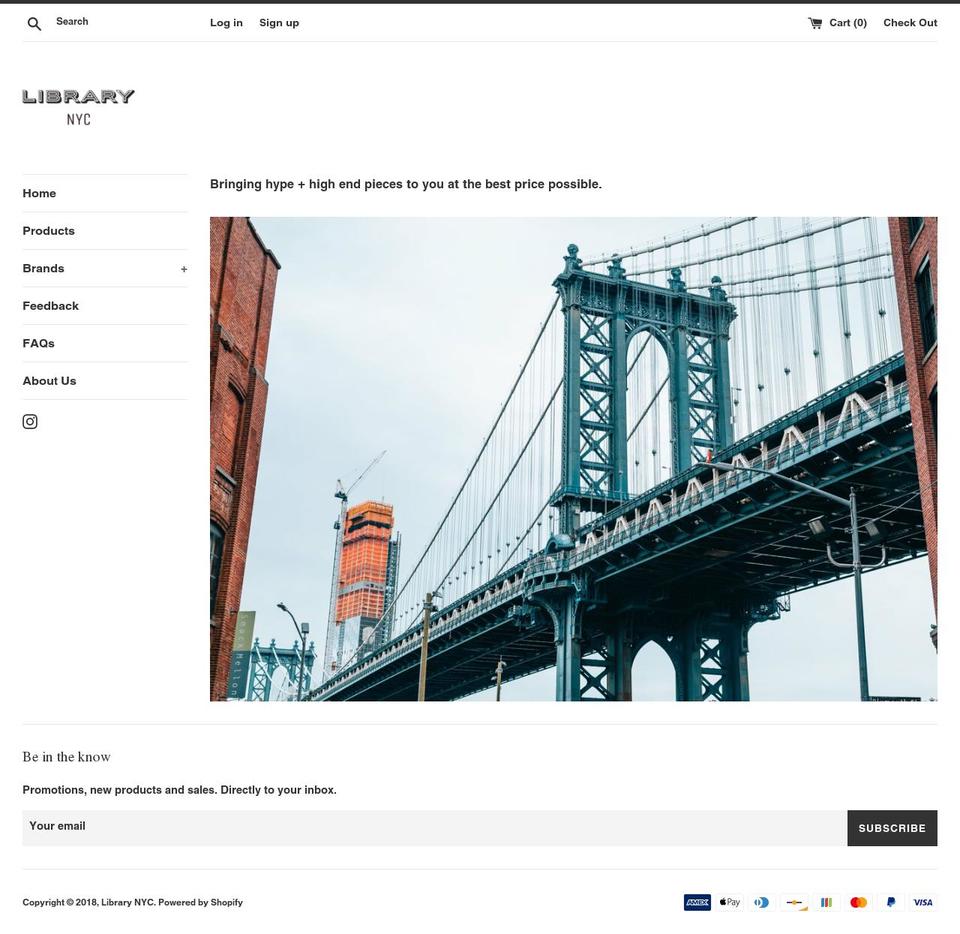Focus the Your email field
This screenshot has height=934, width=960.
pos(435,828)
